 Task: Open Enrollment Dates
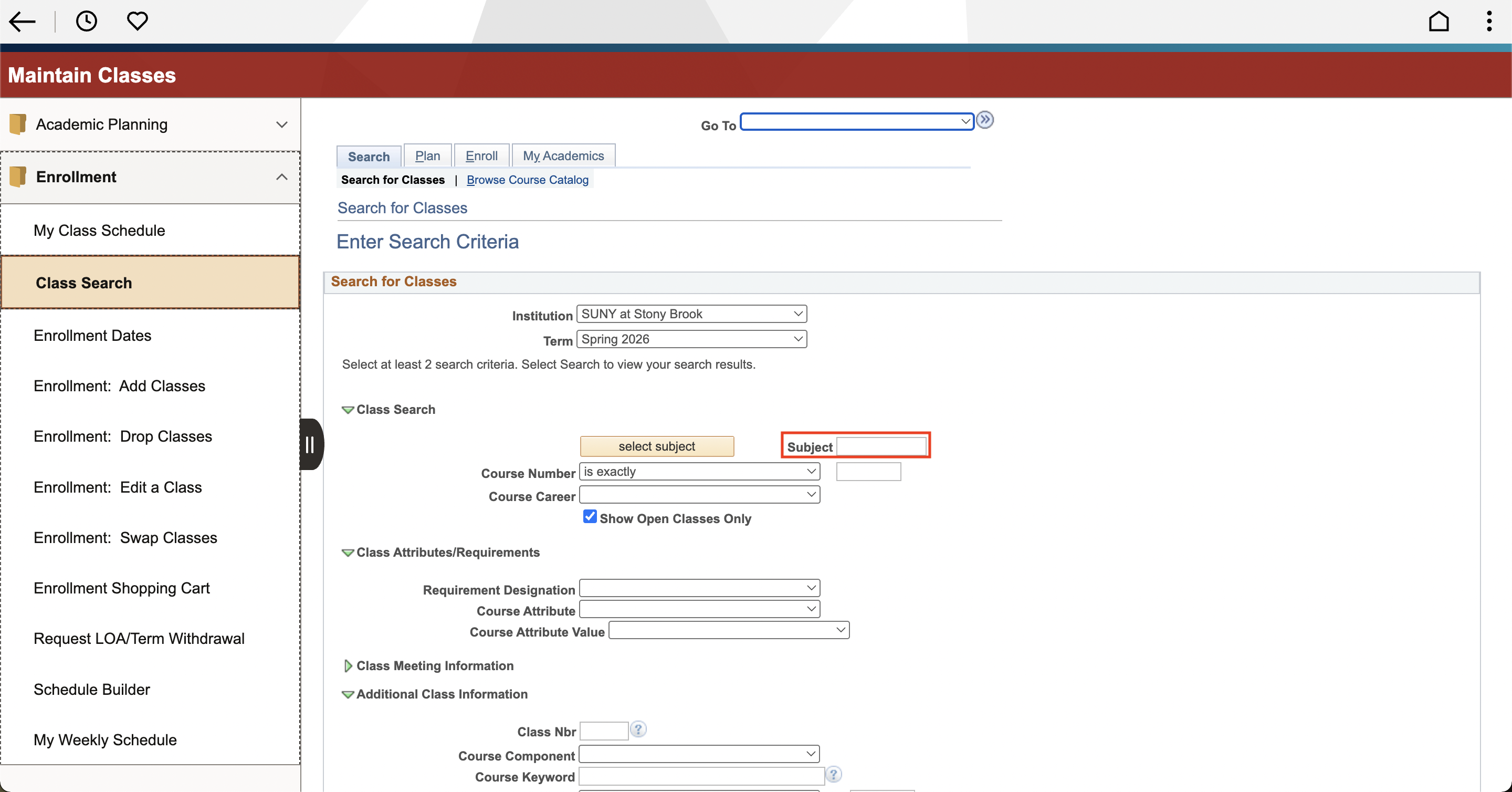(x=150, y=335)
